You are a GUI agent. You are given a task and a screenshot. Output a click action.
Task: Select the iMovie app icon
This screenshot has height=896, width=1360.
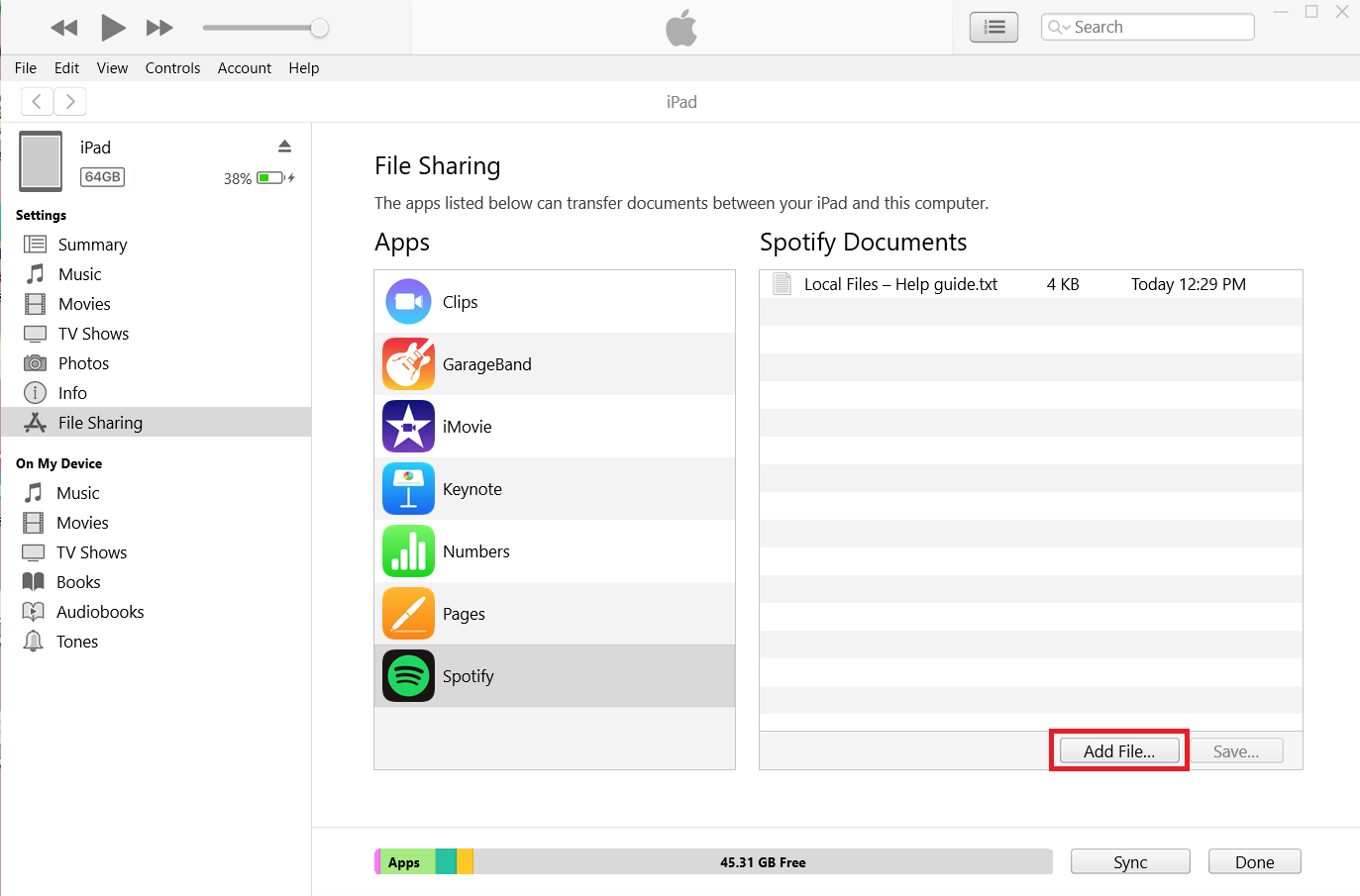(408, 427)
